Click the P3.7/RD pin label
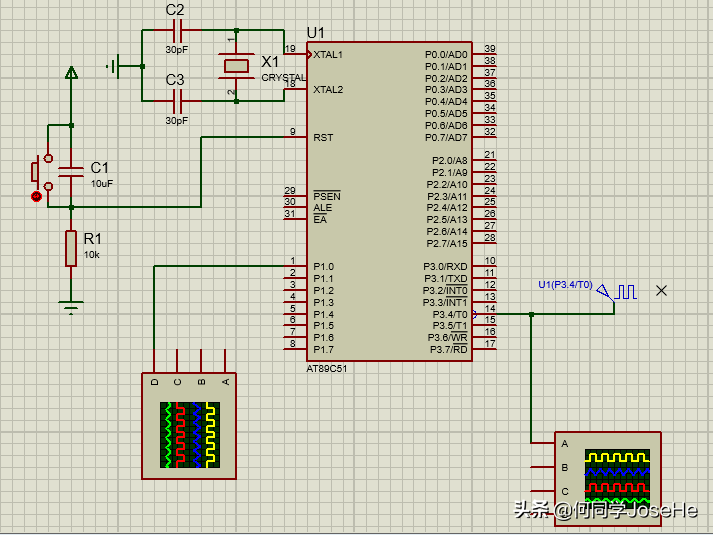 pyautogui.click(x=448, y=350)
